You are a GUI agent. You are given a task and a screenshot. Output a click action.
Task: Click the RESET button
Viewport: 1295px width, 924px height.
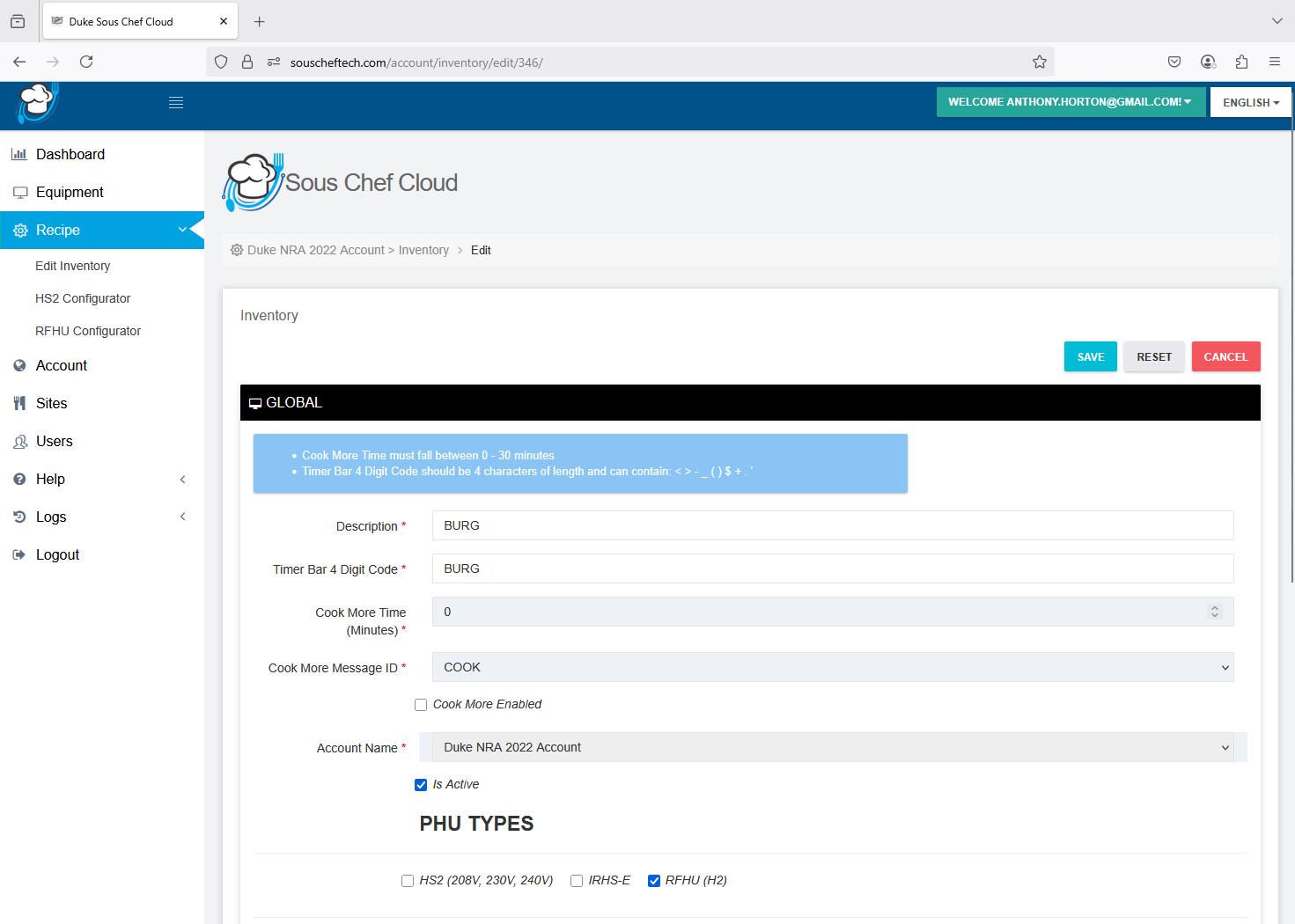1154,356
